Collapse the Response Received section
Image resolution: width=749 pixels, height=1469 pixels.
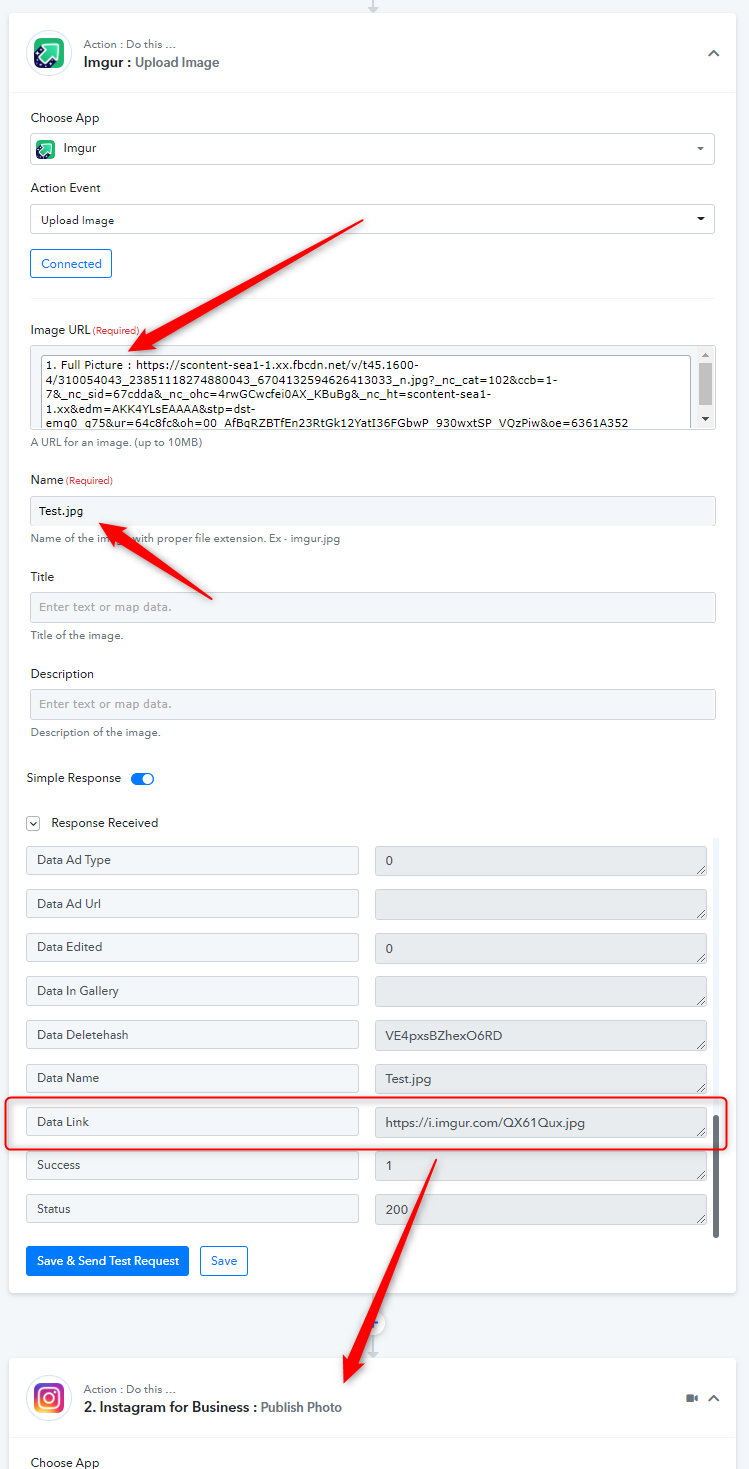[33, 823]
